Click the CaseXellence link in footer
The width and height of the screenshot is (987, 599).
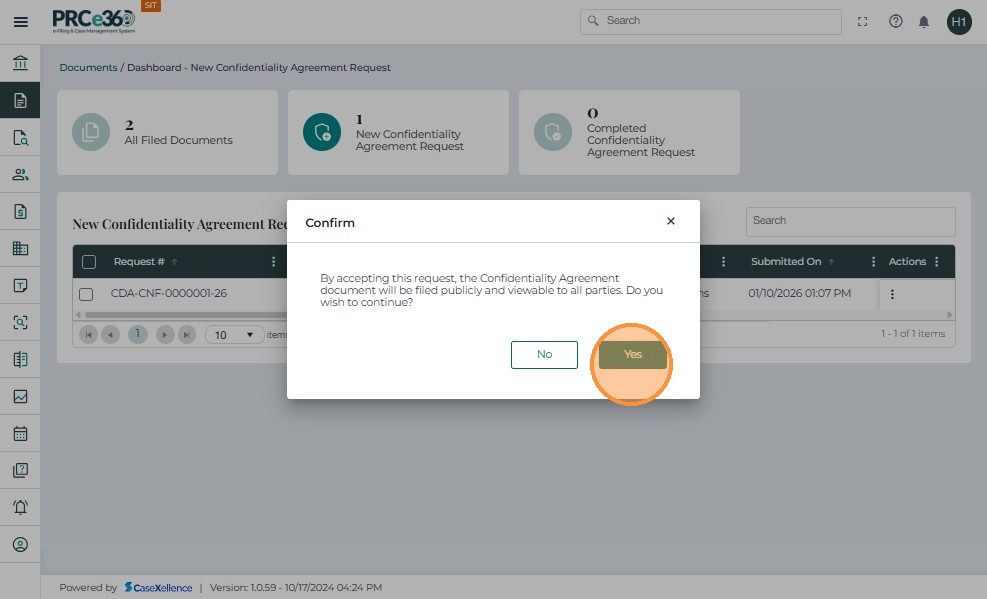pyautogui.click(x=159, y=588)
